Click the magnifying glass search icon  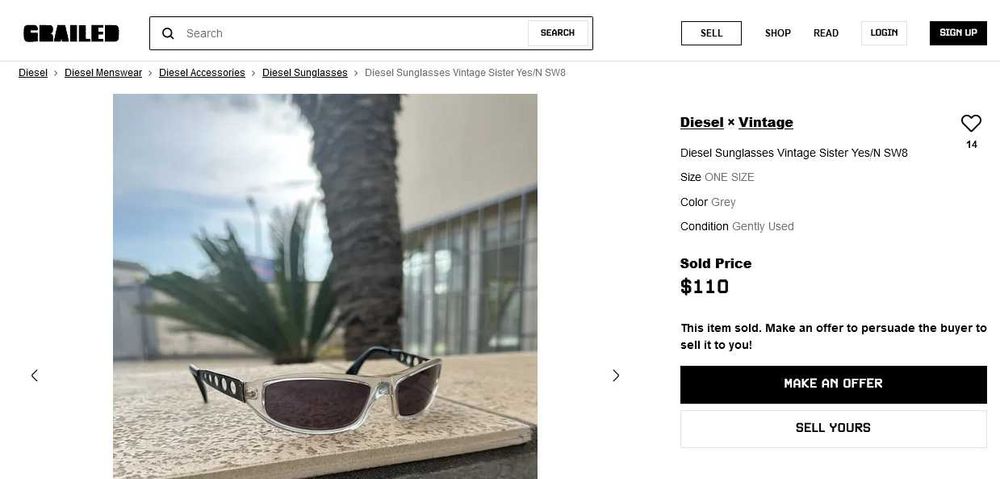[168, 33]
